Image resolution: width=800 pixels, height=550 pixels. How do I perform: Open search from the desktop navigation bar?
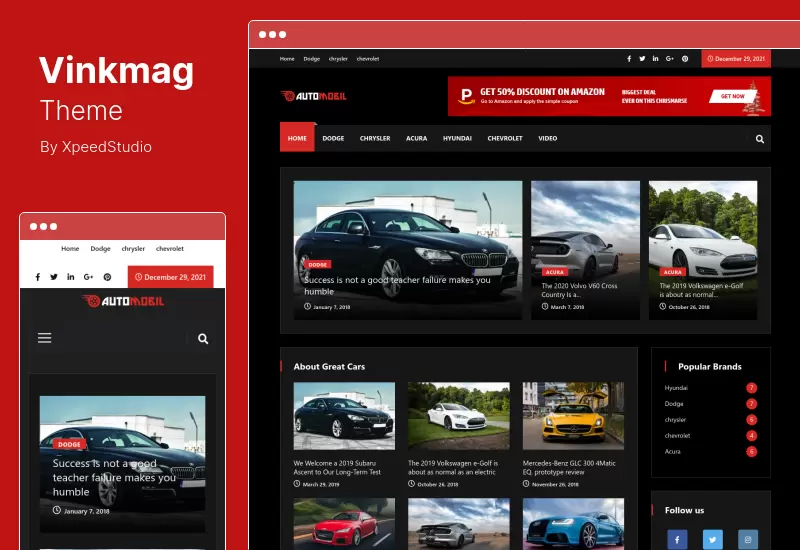760,139
